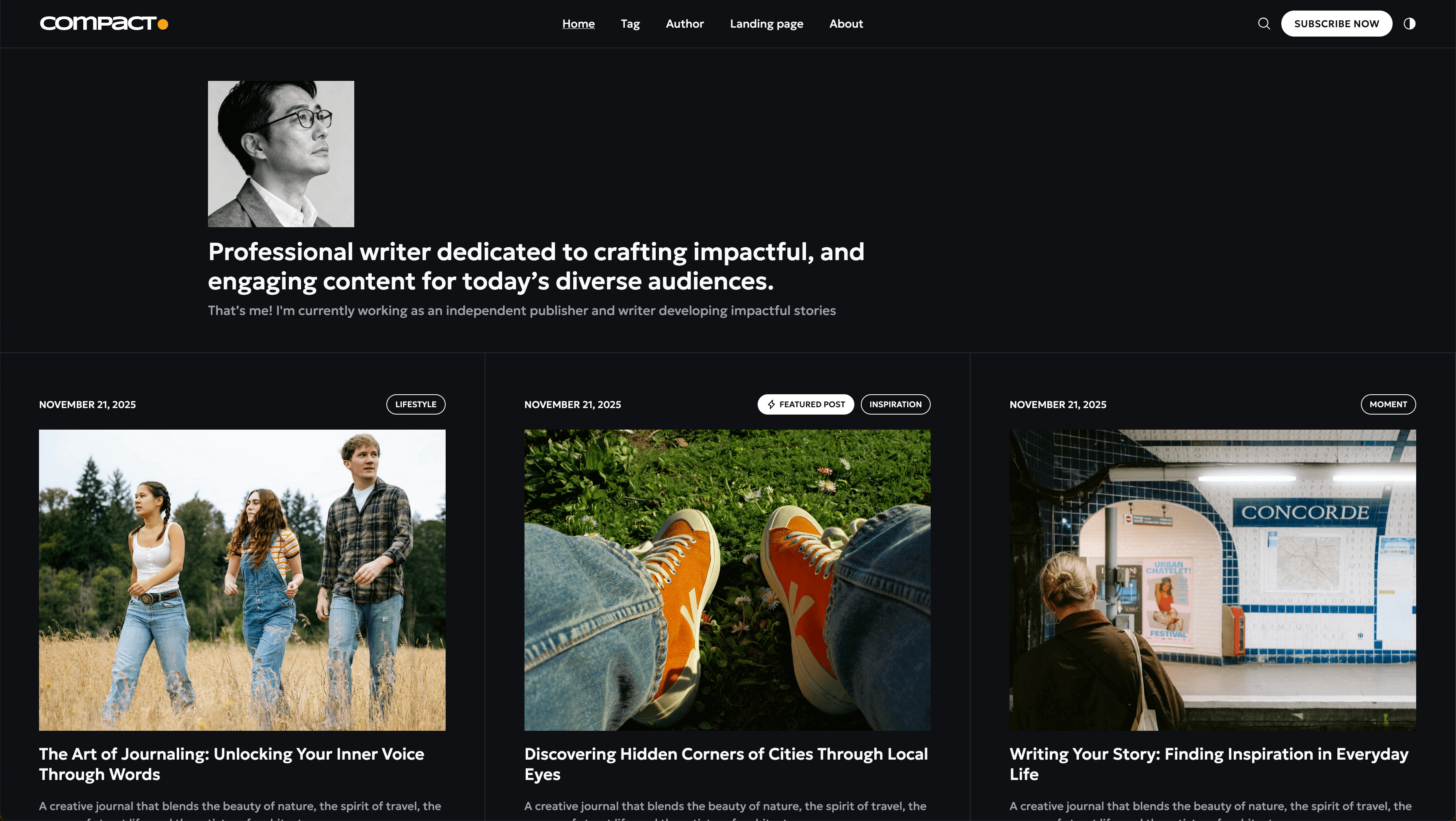Open the Home menu item
Screen dimensions: 1456x821
[x=578, y=24]
